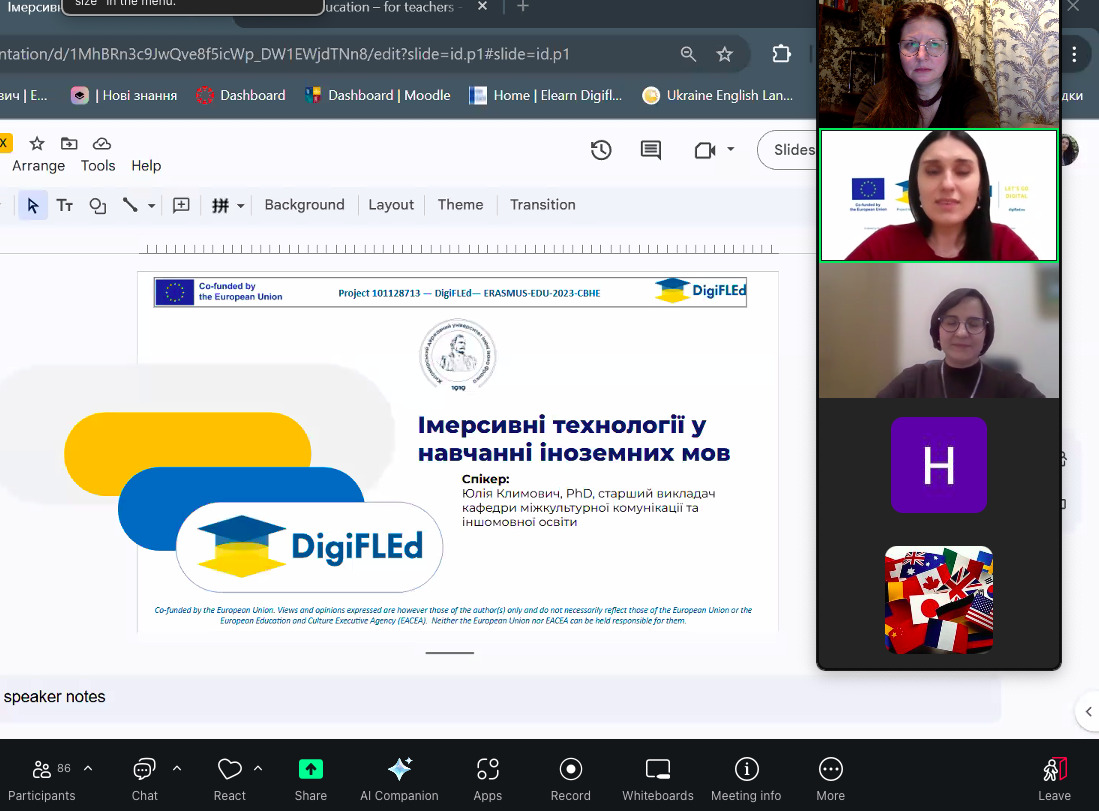Open the comments icon in Slides
The width and height of the screenshot is (1099, 811).
651,150
